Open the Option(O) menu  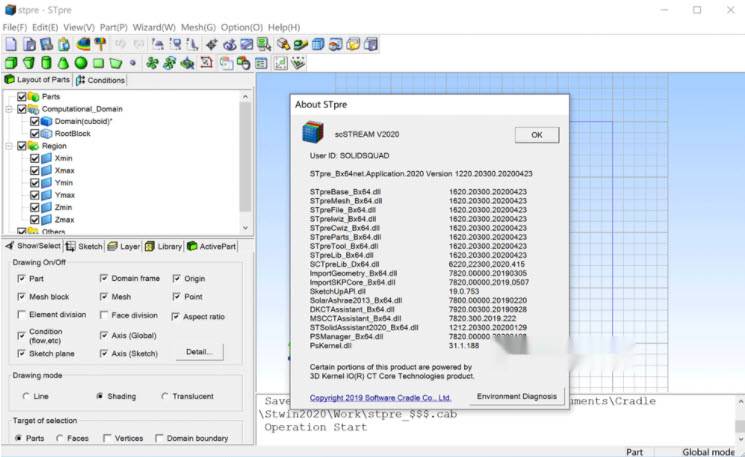click(241, 27)
